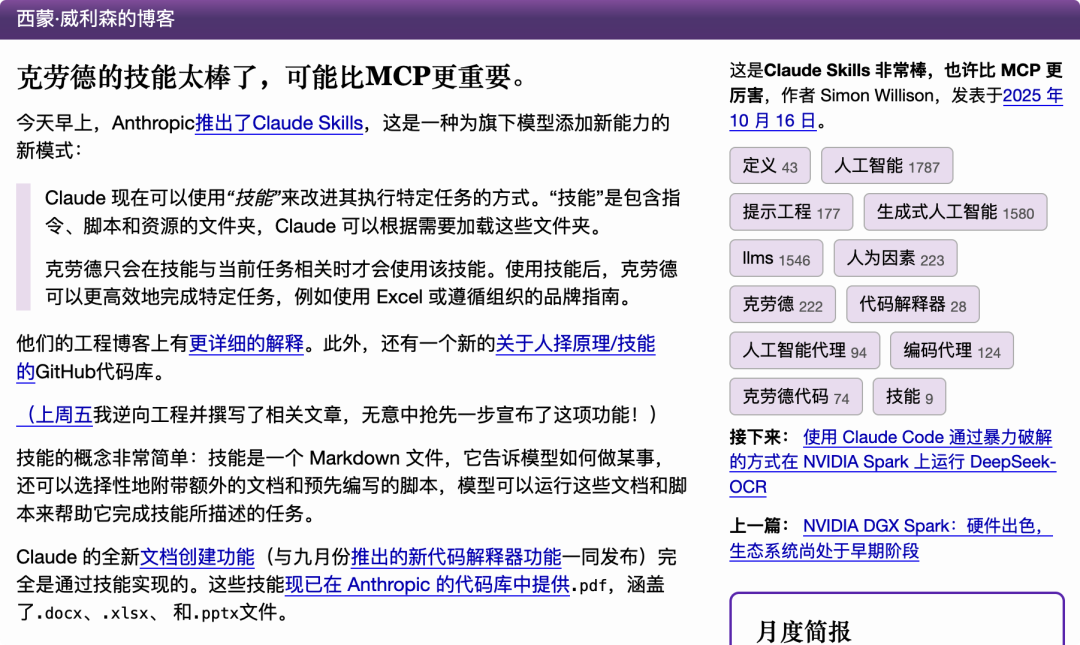This screenshot has width=1080, height=645.
Task: Click the 推出了Claude Skills link
Action: pyautogui.click(x=278, y=124)
